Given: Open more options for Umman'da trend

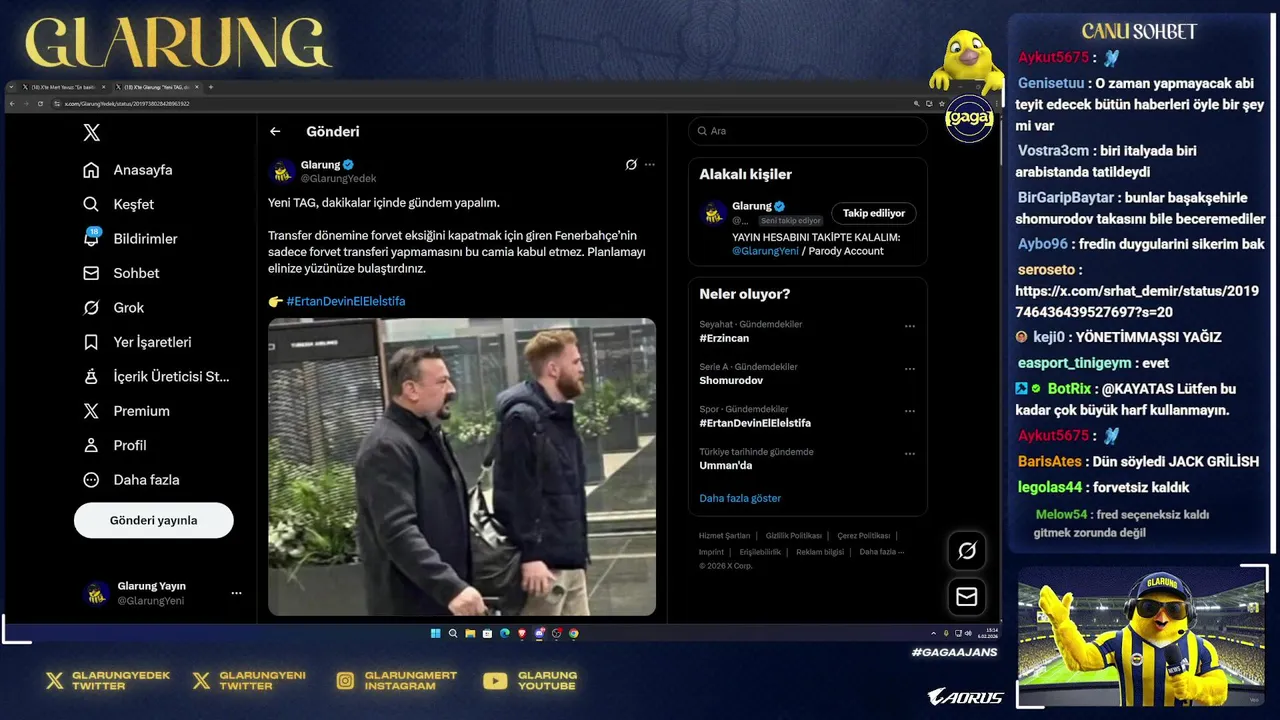Looking at the screenshot, I should pos(910,454).
